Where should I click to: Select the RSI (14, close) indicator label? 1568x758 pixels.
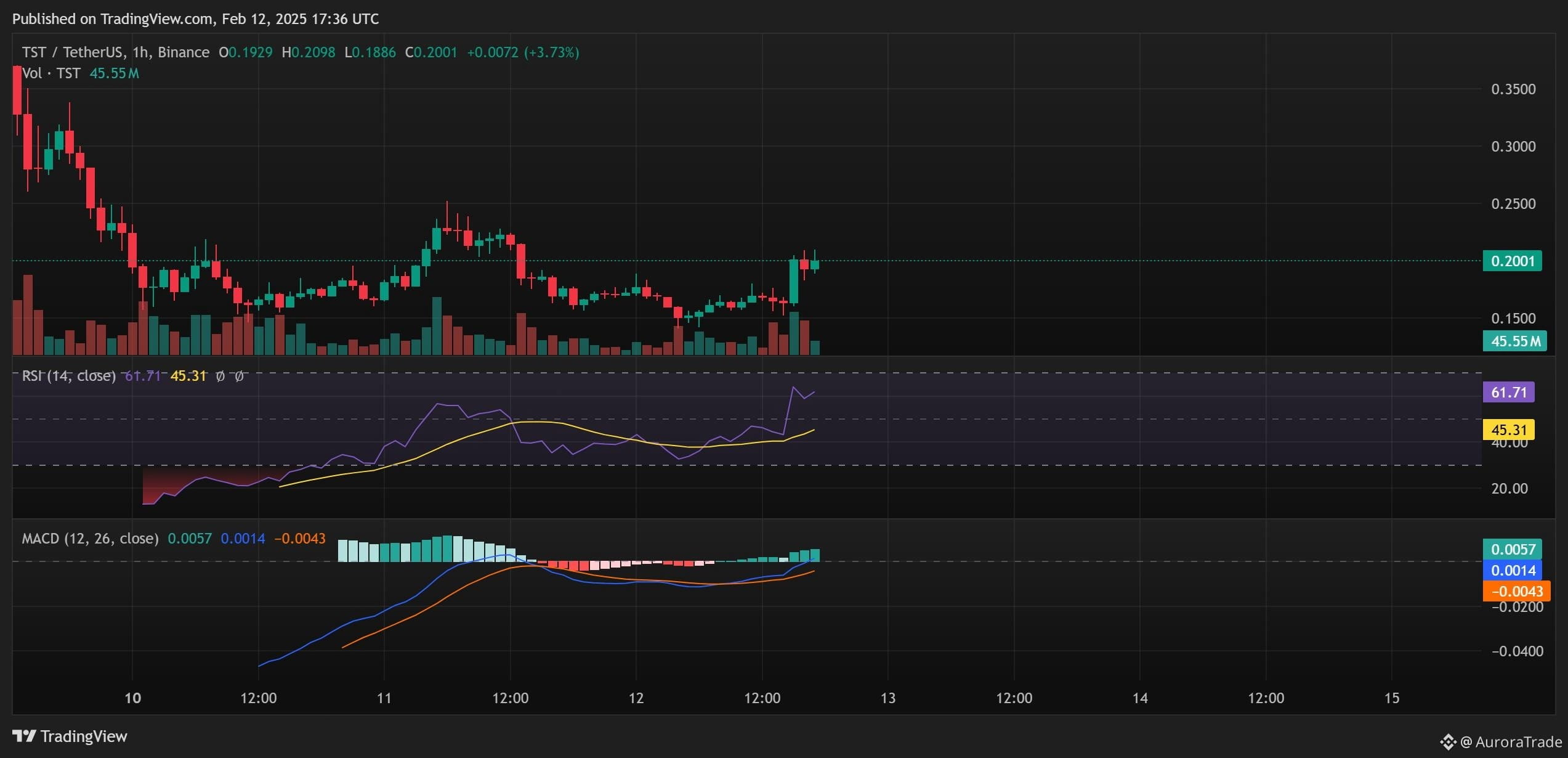click(69, 376)
